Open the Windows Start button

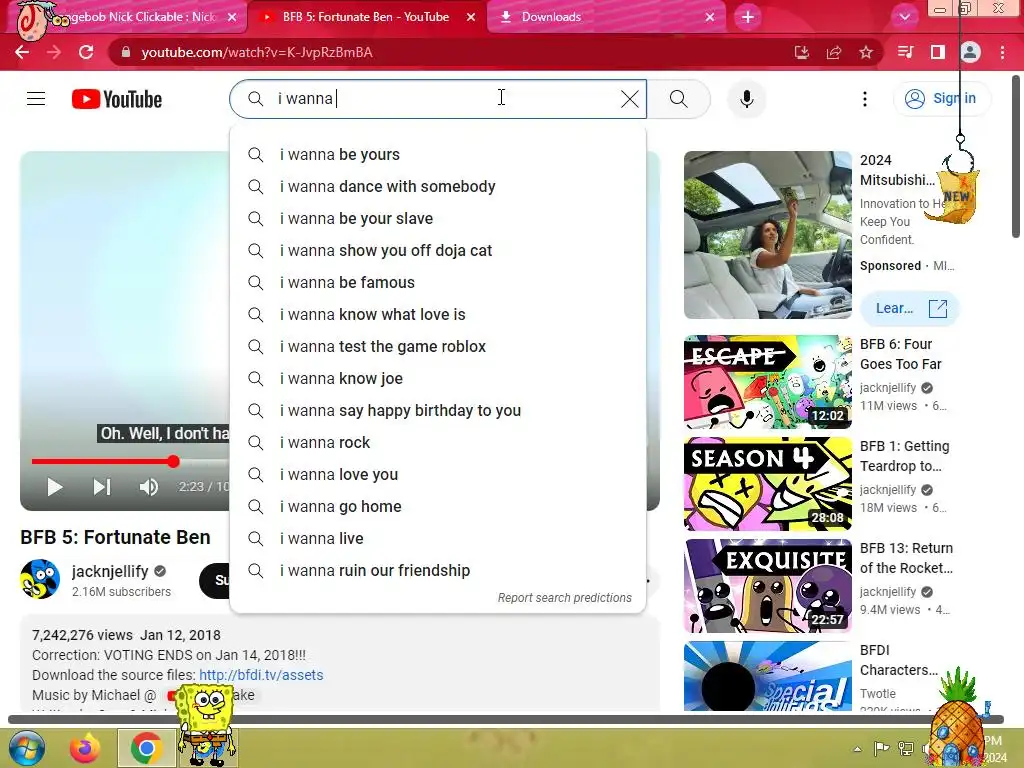pos(26,748)
